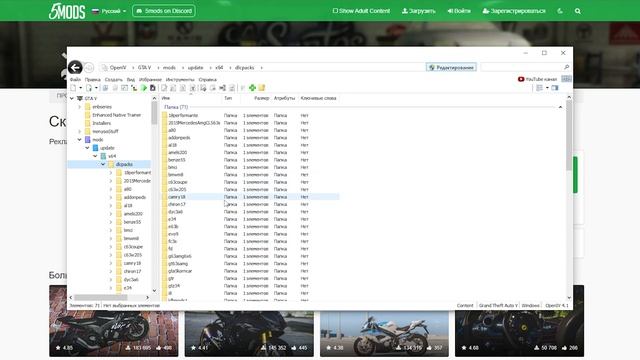The width and height of the screenshot is (640, 360).
Task: Collapse the GTA V root tree node
Action: [72, 98]
